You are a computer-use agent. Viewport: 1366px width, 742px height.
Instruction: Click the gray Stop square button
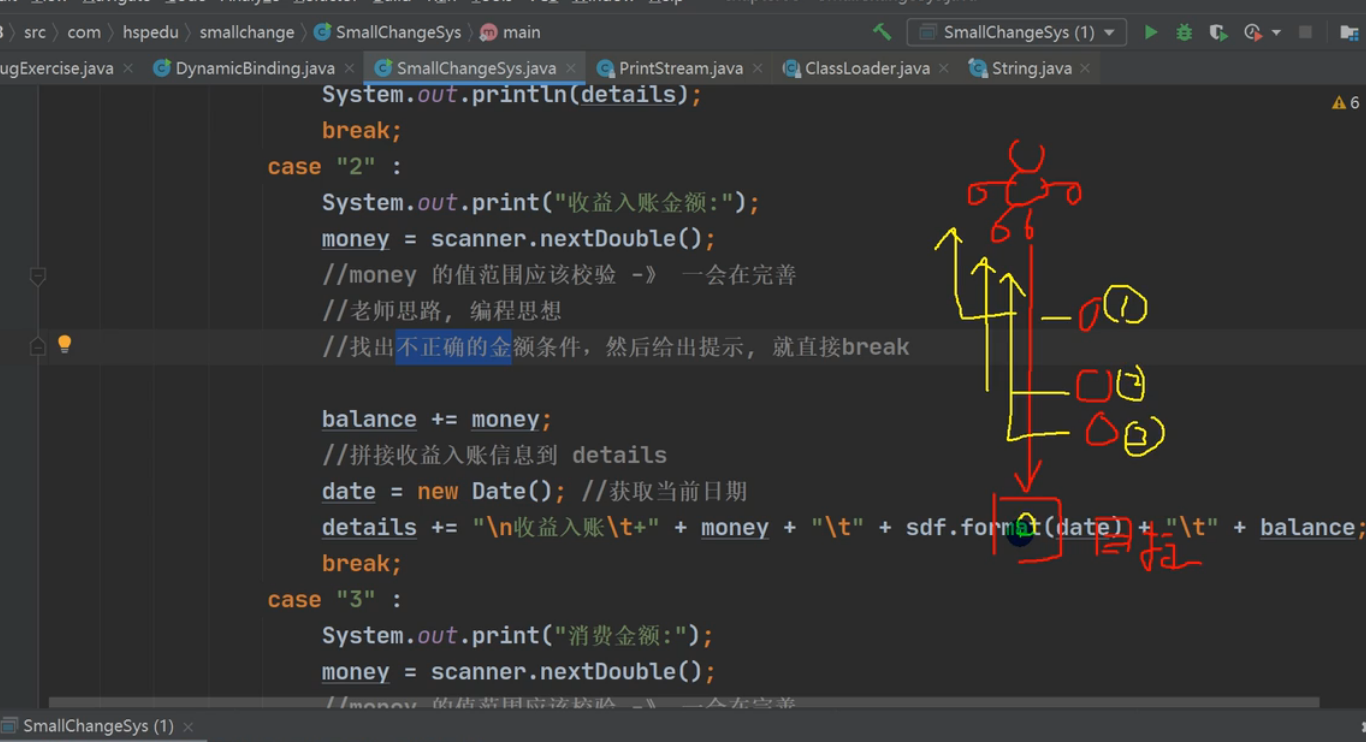coord(1305,32)
